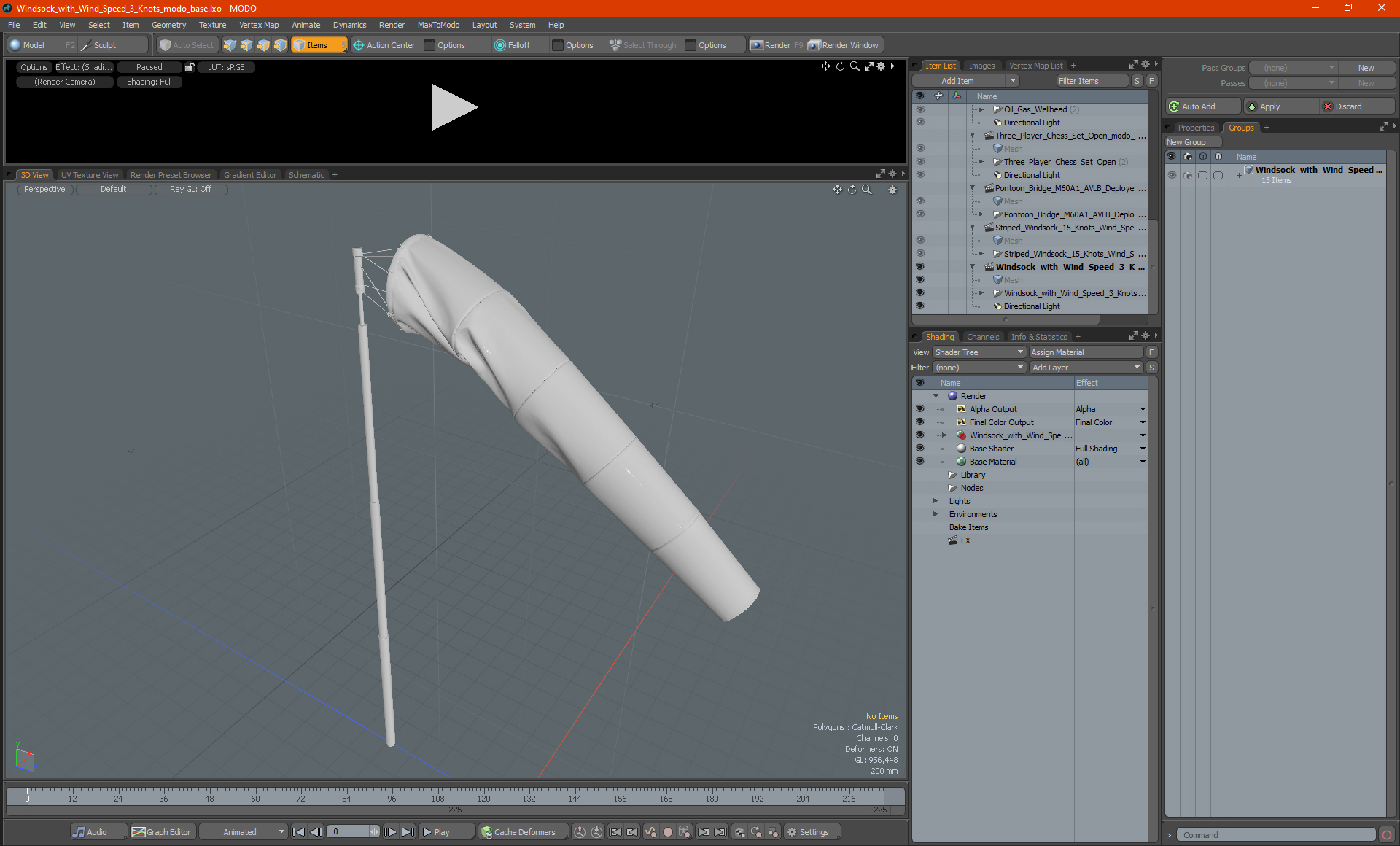Toggle visibility of Base Shader layer
This screenshot has height=846, width=1400.
coord(920,449)
